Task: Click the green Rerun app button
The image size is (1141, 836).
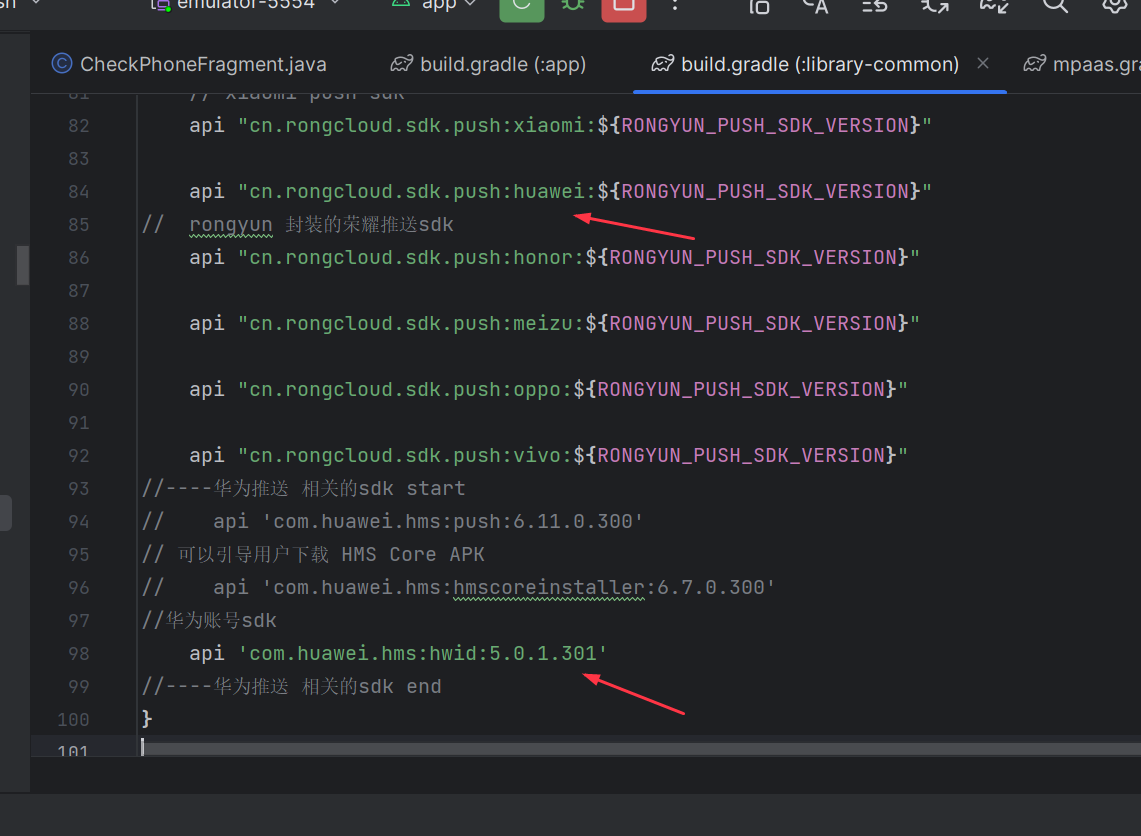Action: coord(521,7)
